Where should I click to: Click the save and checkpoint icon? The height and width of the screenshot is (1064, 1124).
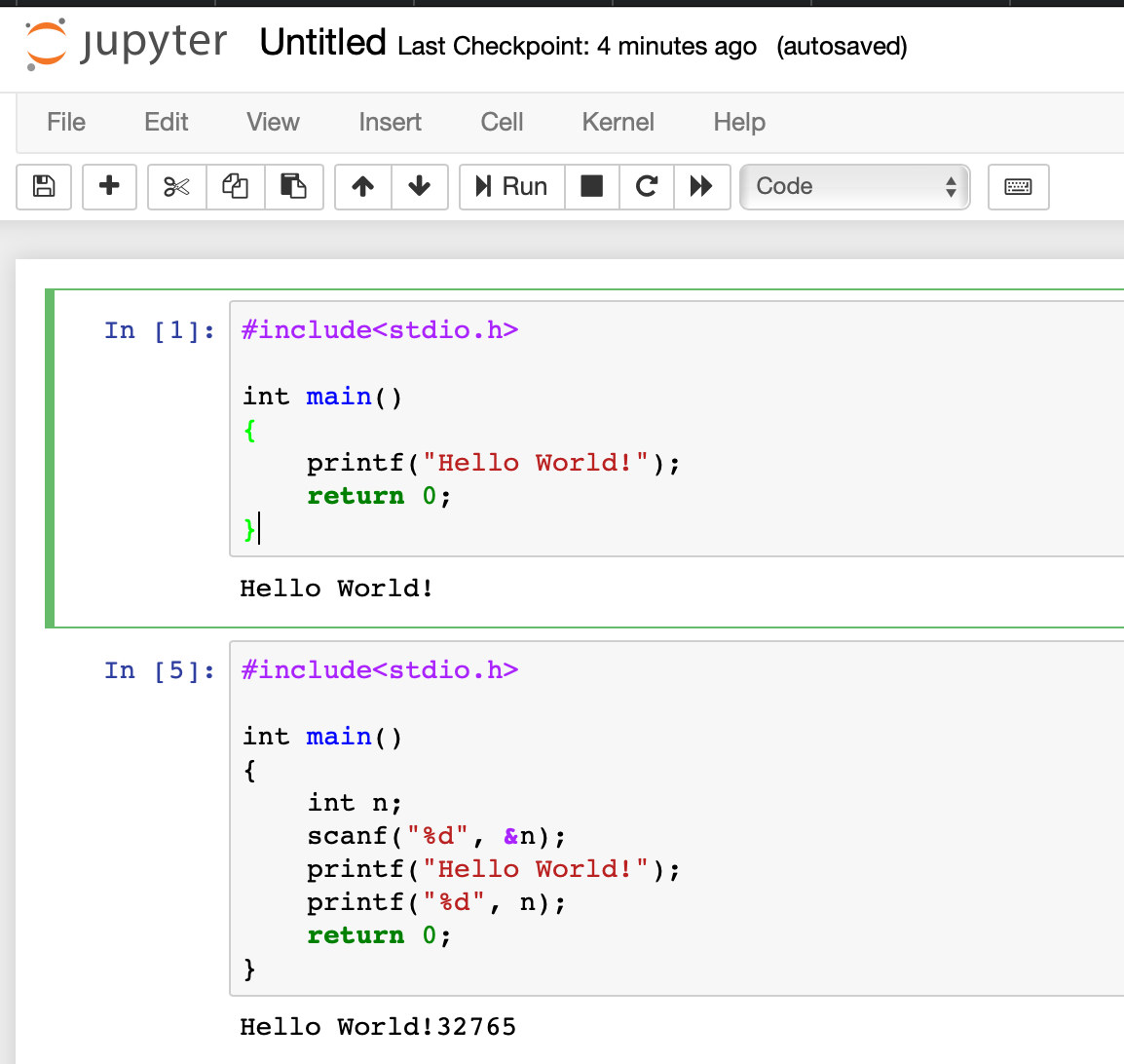pos(44,186)
